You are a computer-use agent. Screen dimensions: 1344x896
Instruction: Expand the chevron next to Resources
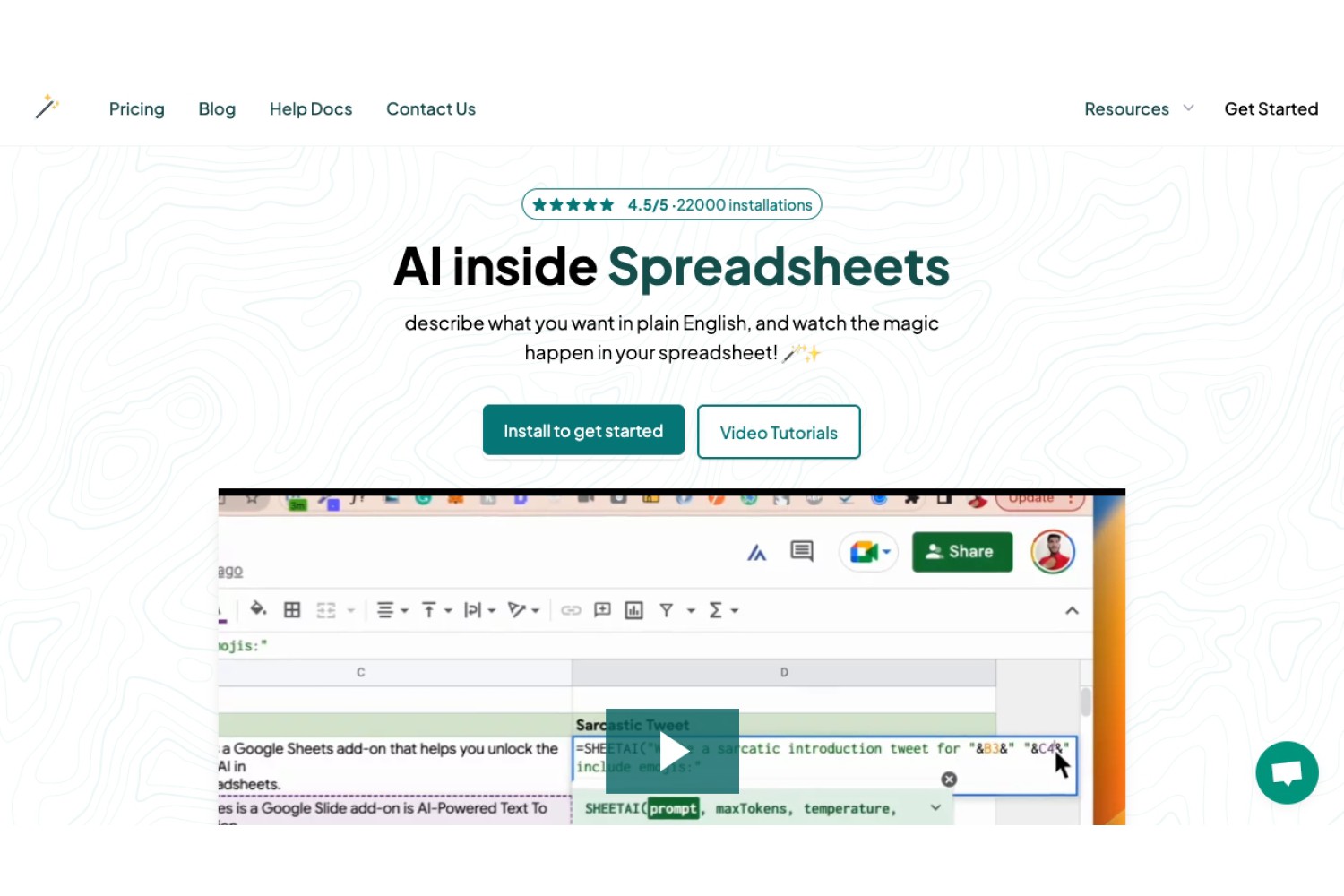coord(1189,108)
